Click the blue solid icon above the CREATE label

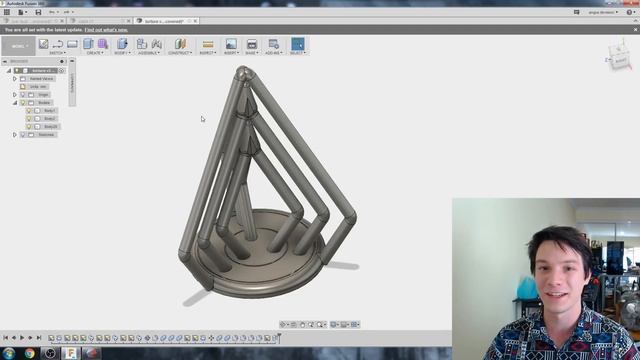pos(88,44)
